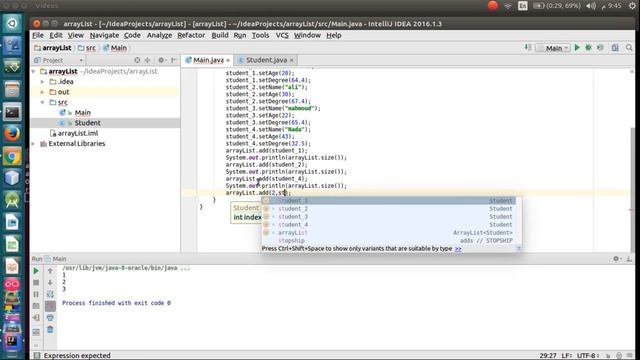The image size is (640, 360).
Task: Select arrayList.iml file in tree
Action: (x=78, y=133)
